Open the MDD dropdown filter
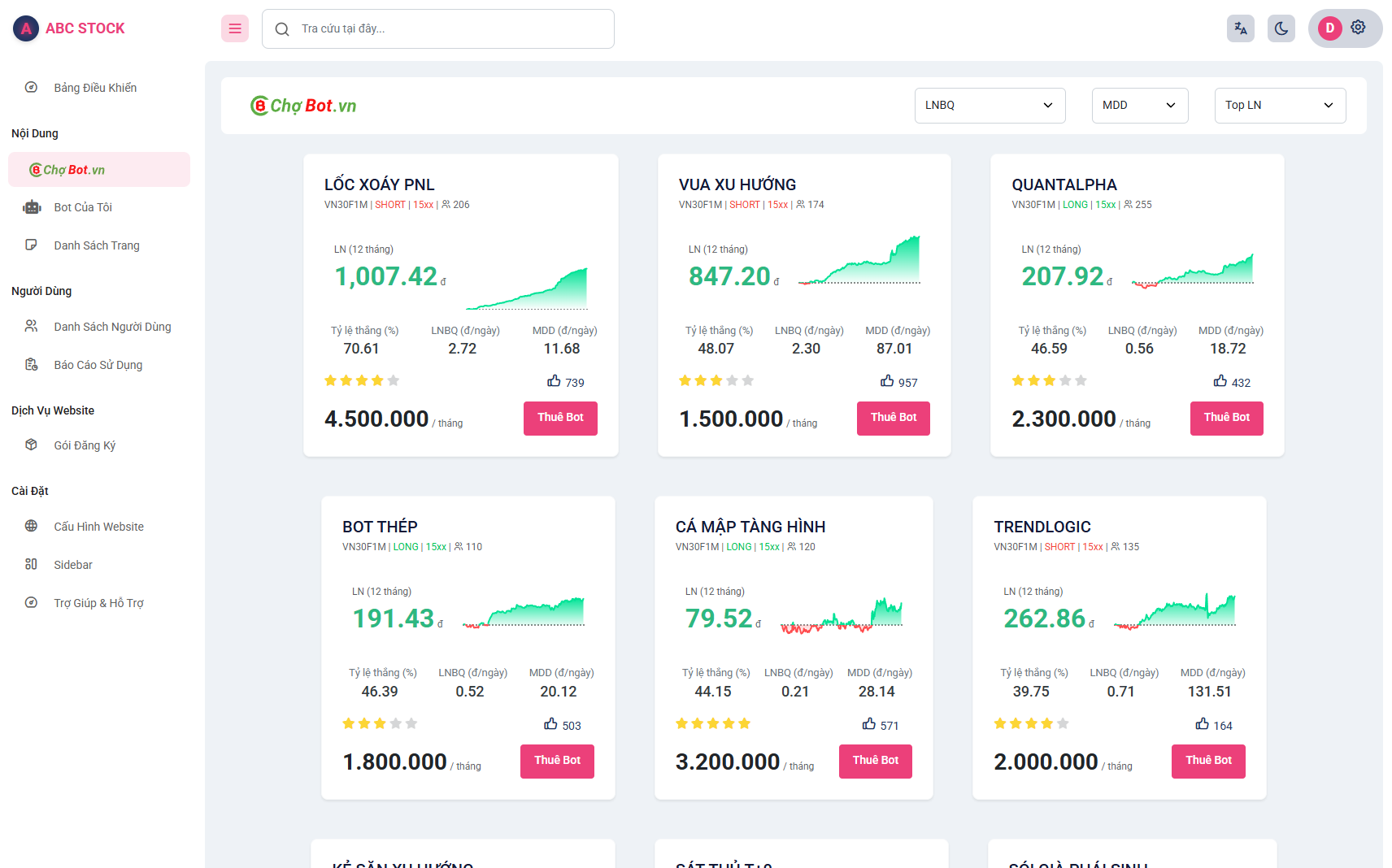 (x=1139, y=106)
